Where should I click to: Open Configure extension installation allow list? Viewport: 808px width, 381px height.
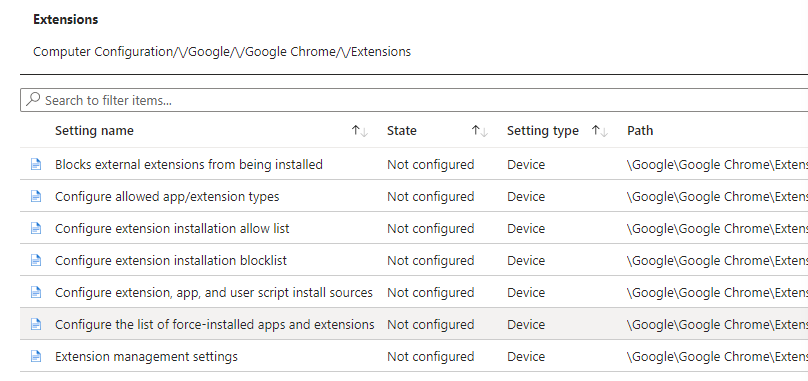tap(172, 228)
